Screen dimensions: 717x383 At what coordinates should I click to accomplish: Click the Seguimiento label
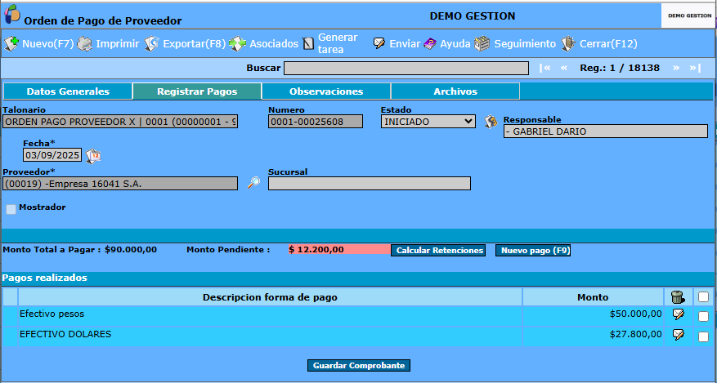pos(525,44)
